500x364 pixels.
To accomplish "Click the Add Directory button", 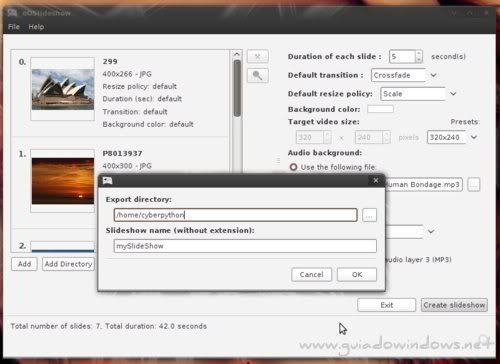I will click(x=68, y=264).
